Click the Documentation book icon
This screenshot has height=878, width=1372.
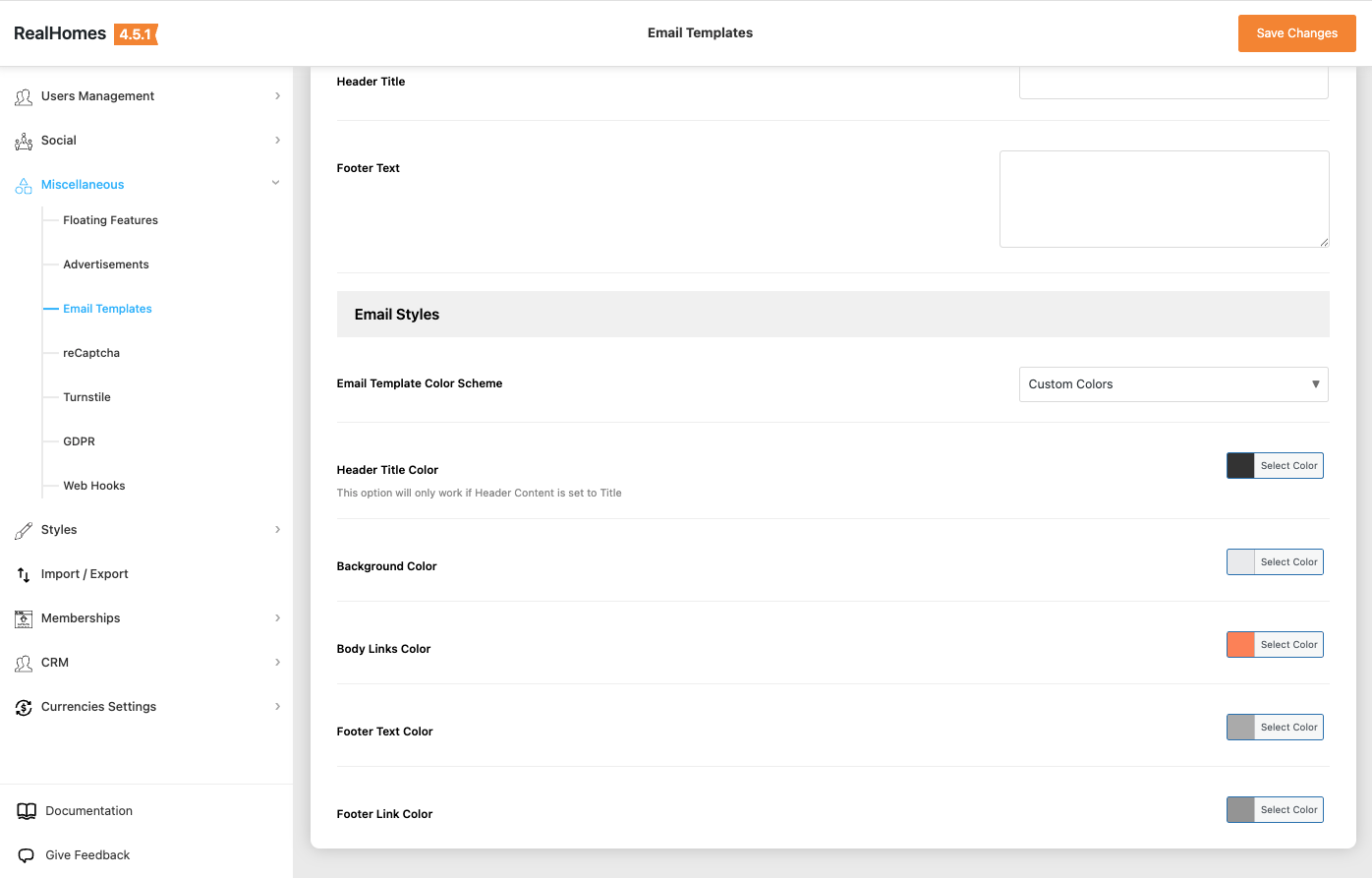tap(27, 811)
